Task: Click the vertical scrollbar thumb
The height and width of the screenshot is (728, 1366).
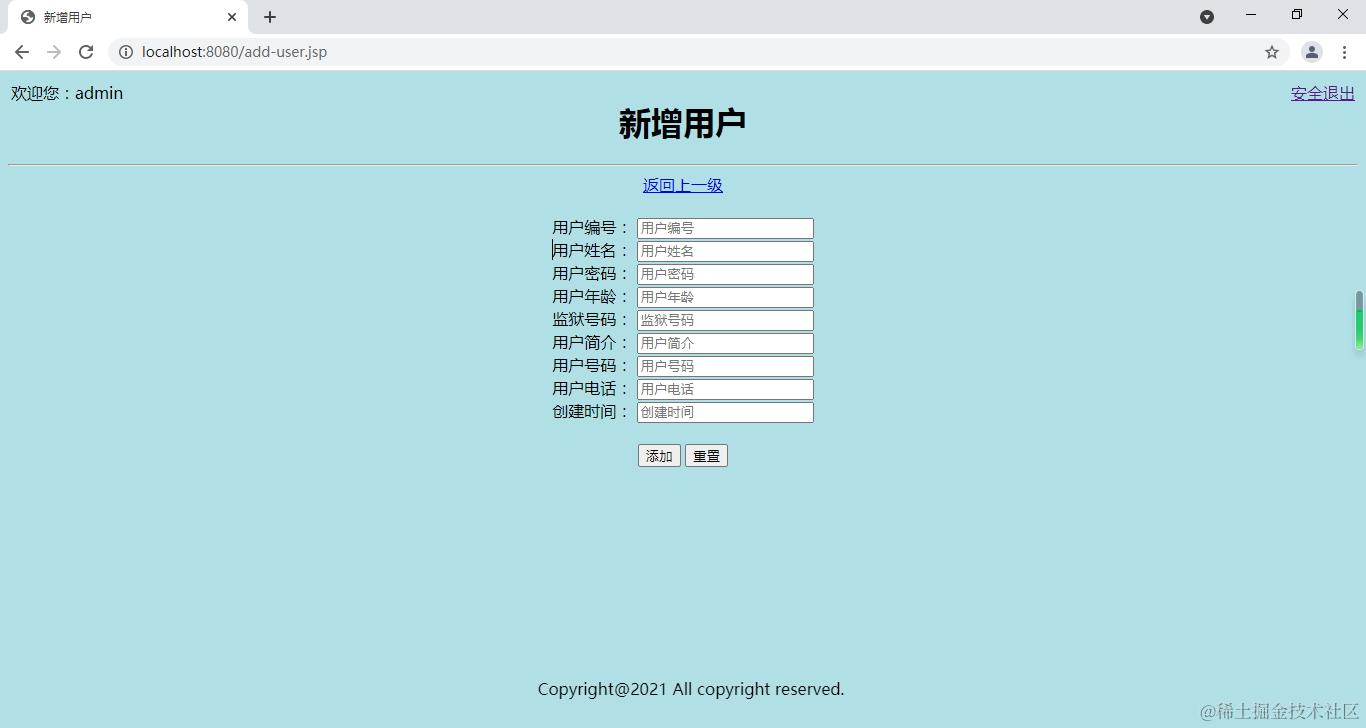Action: 1359,320
